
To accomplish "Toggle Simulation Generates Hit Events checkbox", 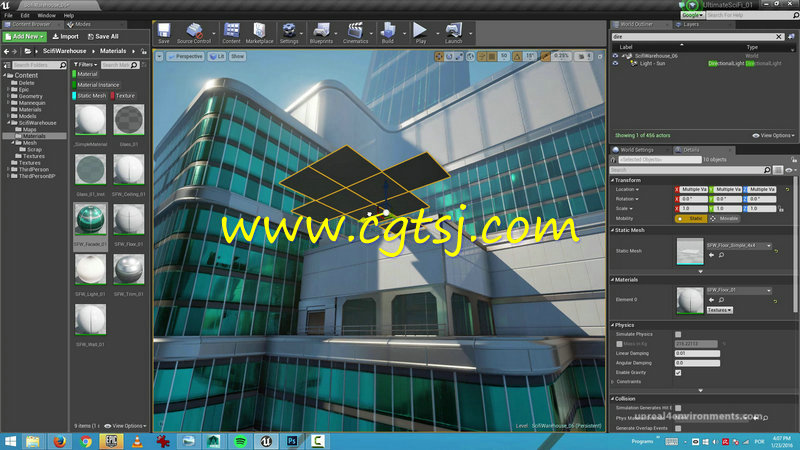I will click(x=678, y=408).
